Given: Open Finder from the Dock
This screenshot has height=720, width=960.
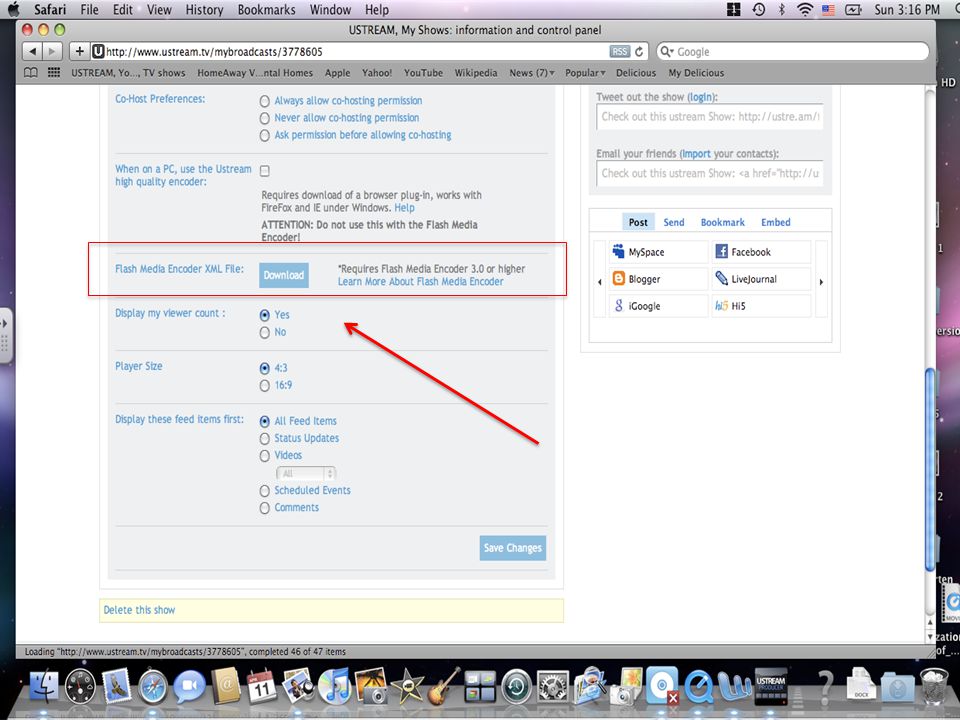Looking at the screenshot, I should click(43, 686).
